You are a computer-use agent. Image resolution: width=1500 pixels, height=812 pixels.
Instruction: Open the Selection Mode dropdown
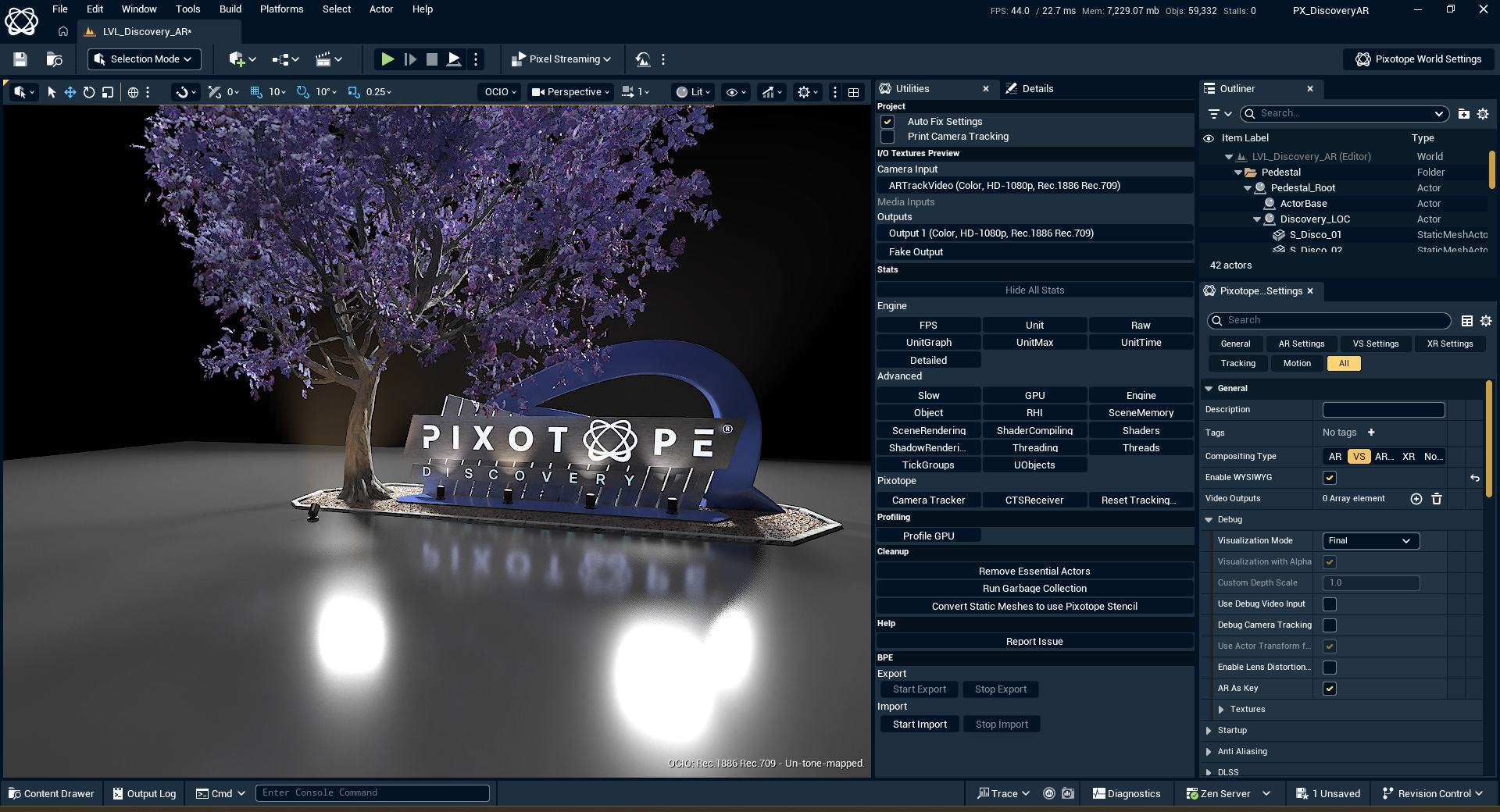pyautogui.click(x=145, y=59)
